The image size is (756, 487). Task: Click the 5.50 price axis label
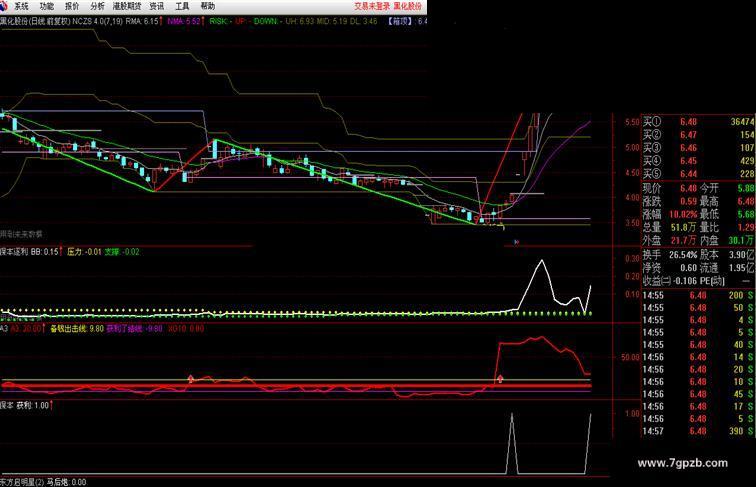pyautogui.click(x=632, y=122)
